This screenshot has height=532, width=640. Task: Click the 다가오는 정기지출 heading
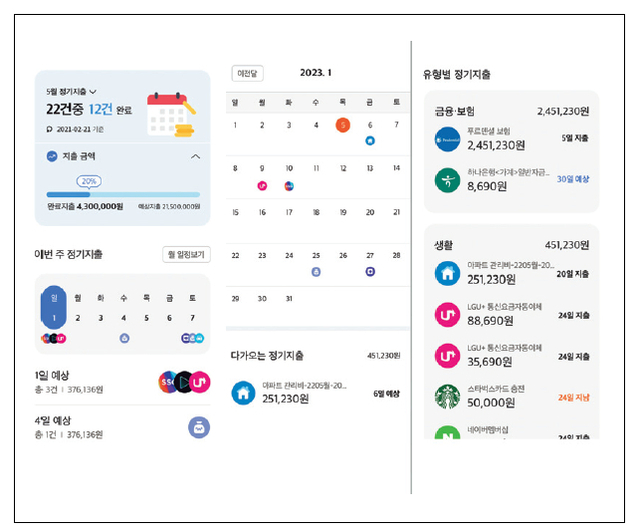(x=267, y=356)
